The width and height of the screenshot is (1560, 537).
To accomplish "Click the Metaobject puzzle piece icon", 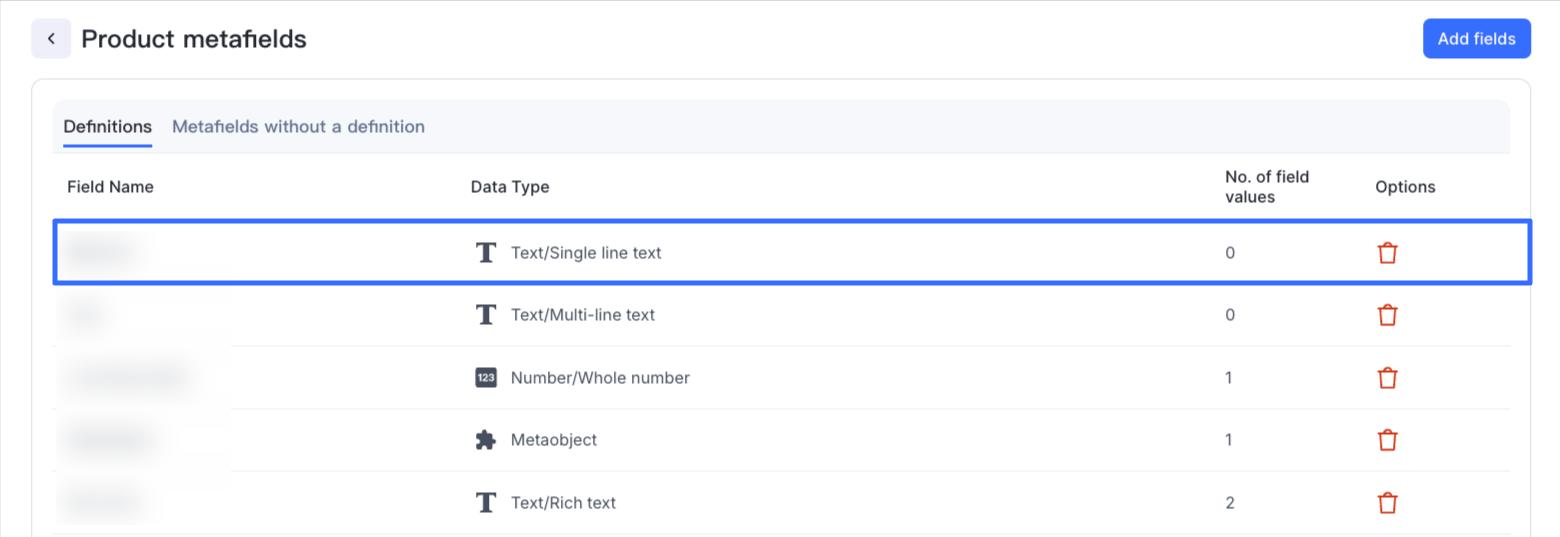I will pos(486,440).
